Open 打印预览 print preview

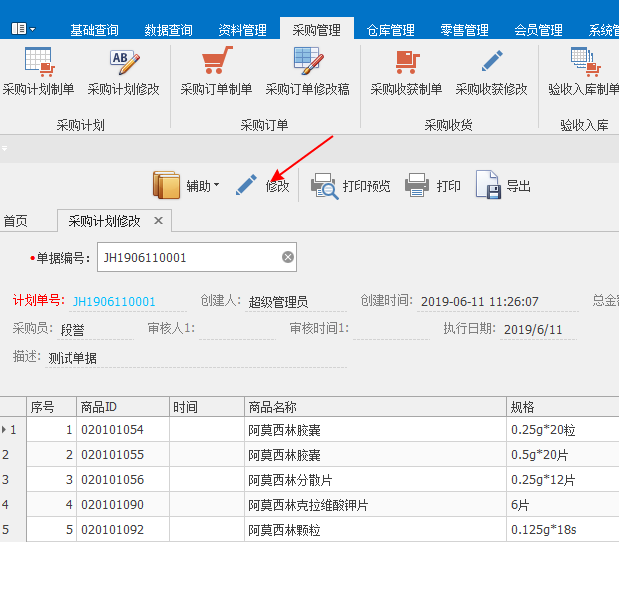point(350,185)
